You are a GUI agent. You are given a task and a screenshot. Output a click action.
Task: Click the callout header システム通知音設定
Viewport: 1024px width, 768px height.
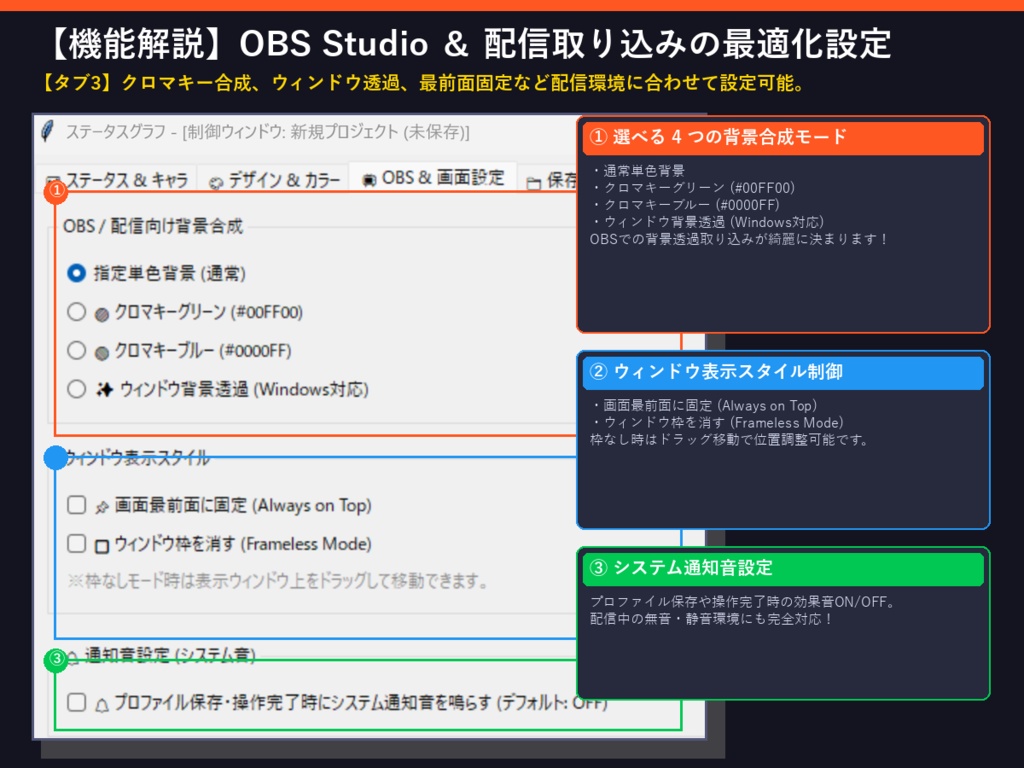click(783, 568)
